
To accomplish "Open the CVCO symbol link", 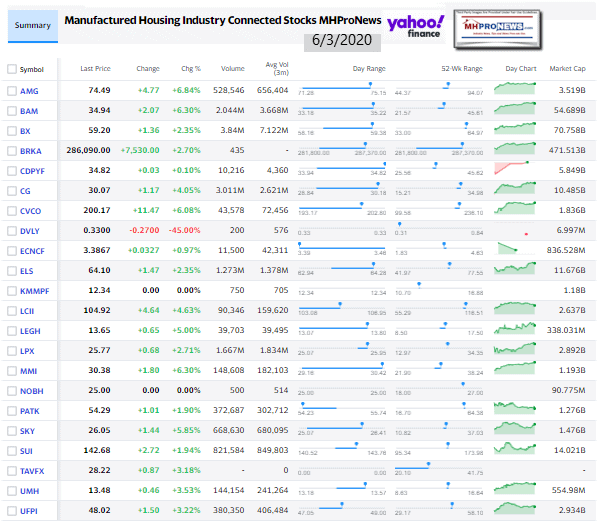I will point(31,211).
